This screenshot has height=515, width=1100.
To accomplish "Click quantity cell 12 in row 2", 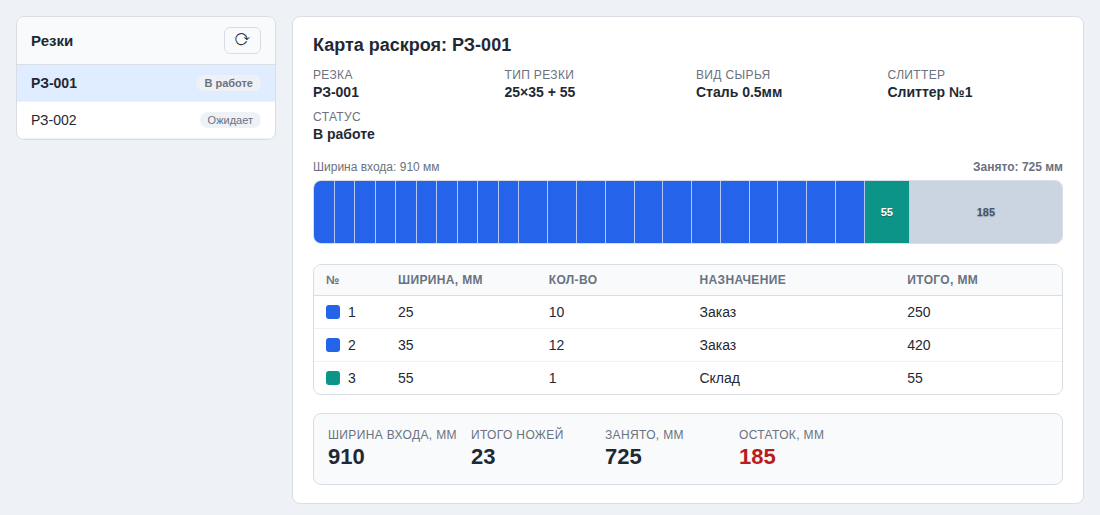I will pos(556,345).
